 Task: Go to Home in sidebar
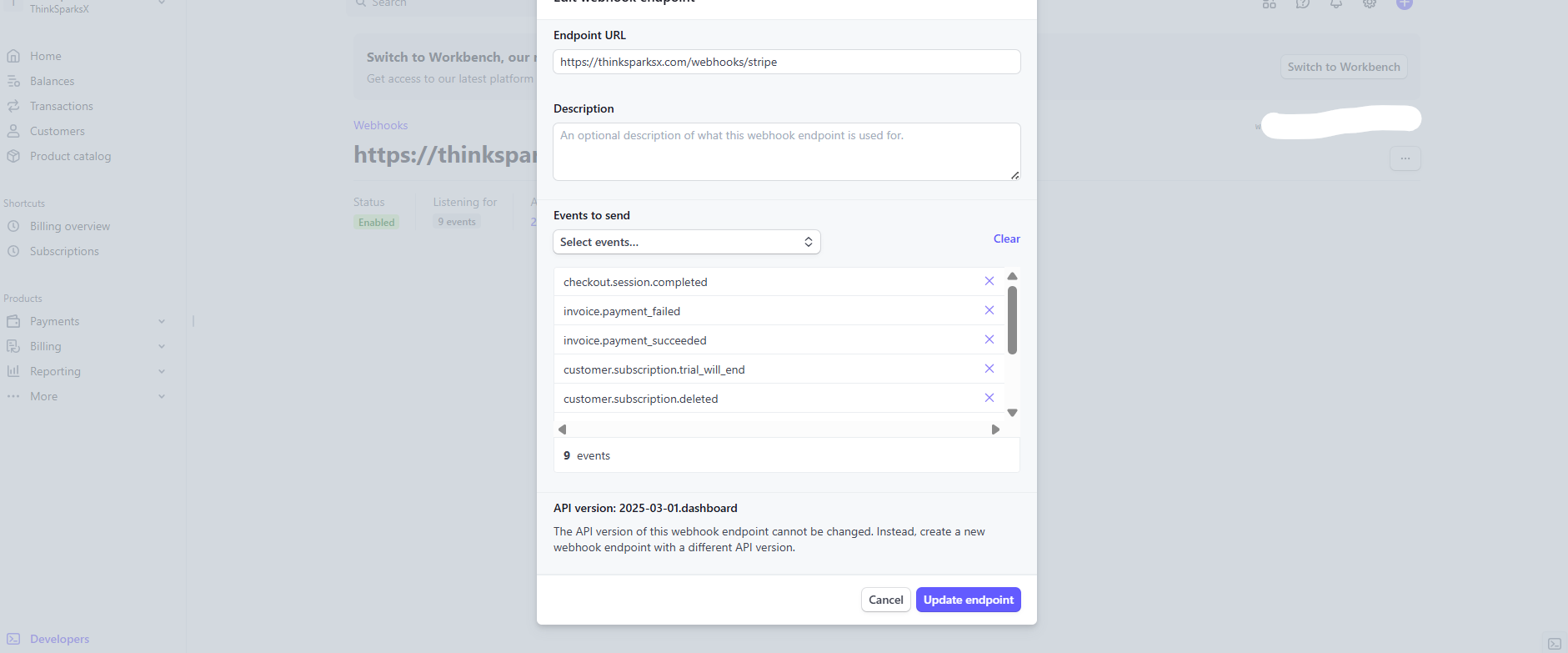46,56
